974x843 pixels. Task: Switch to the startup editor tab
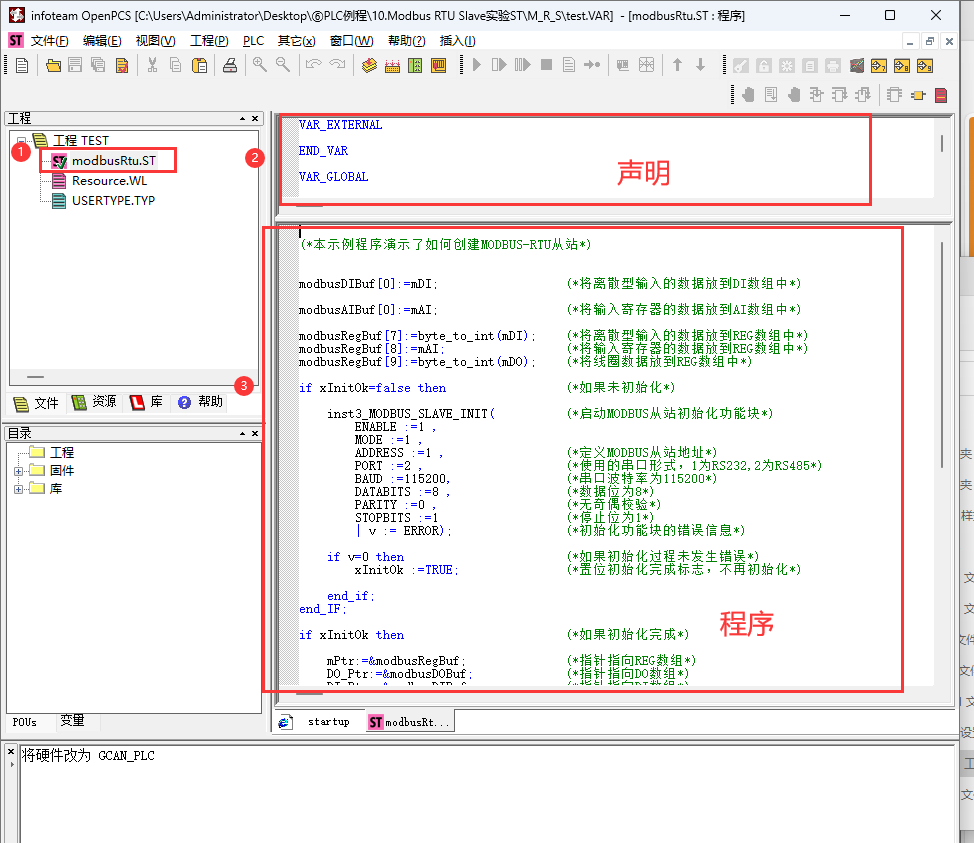coord(318,722)
